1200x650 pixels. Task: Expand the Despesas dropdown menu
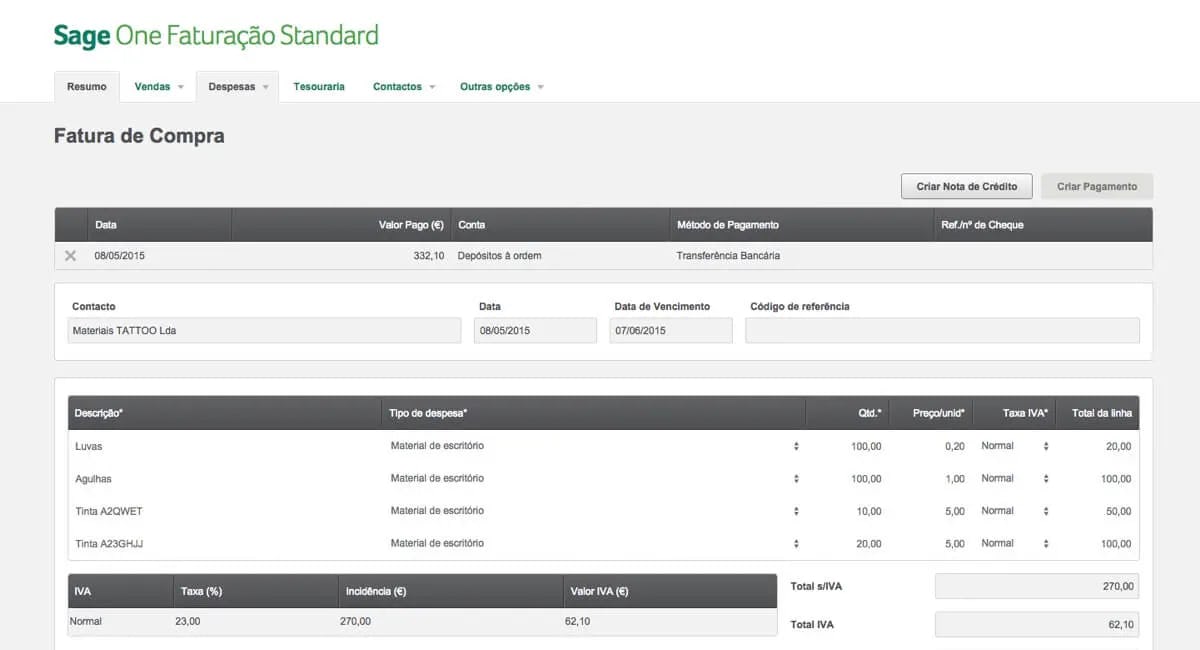tap(236, 87)
